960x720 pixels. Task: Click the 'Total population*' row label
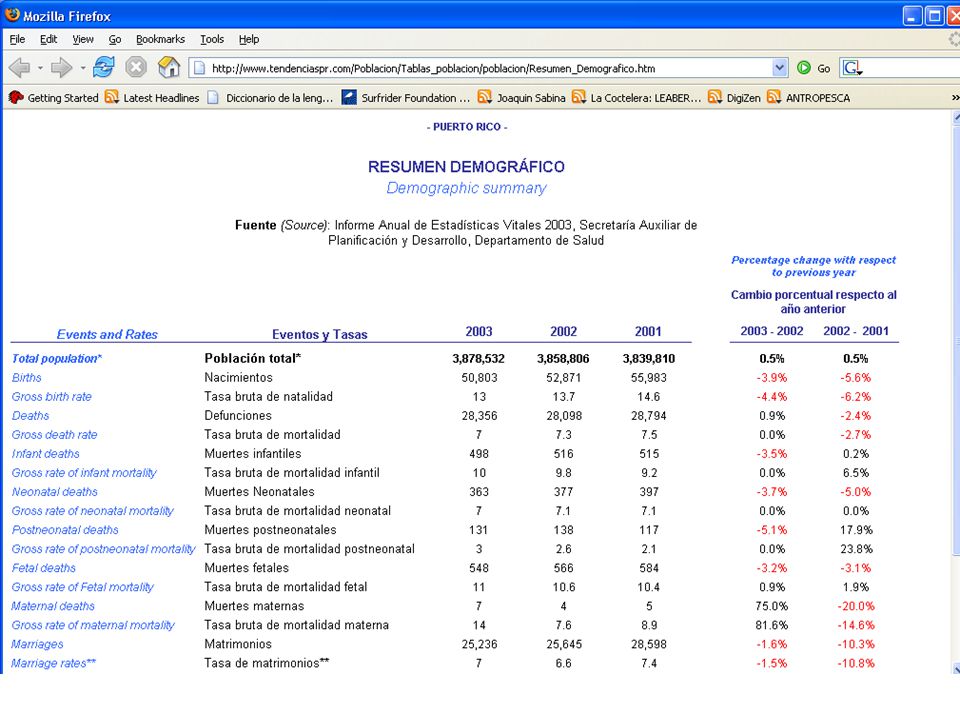[56, 359]
